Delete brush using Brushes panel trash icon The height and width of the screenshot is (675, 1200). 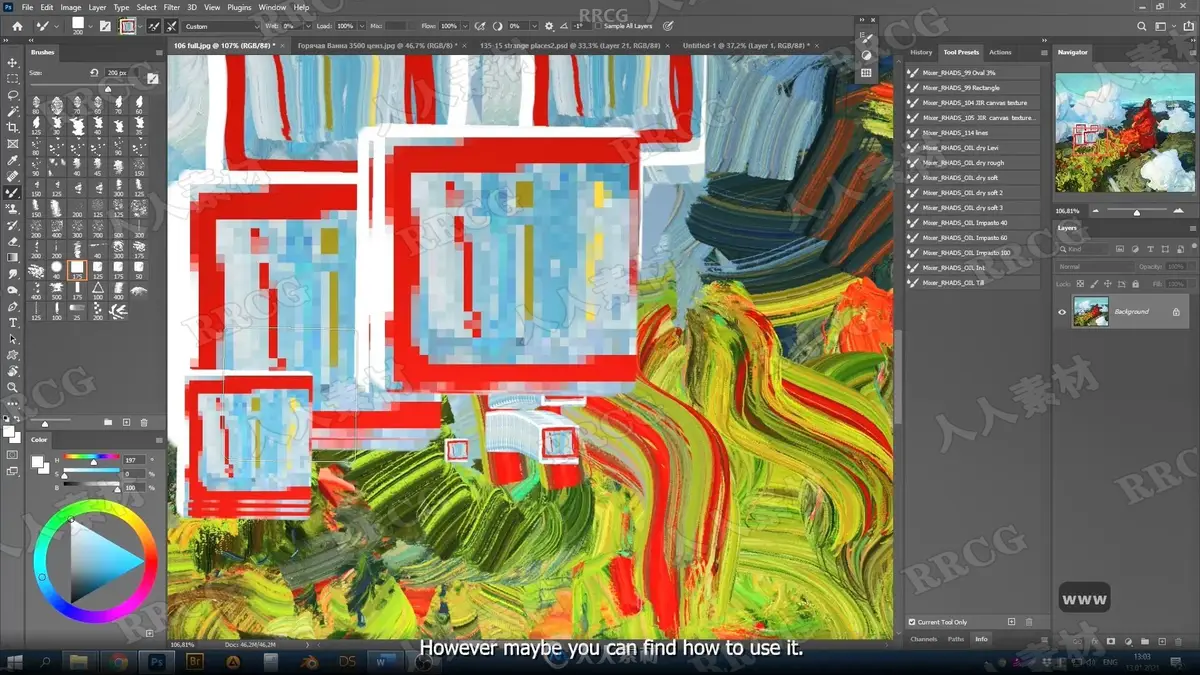(x=144, y=423)
